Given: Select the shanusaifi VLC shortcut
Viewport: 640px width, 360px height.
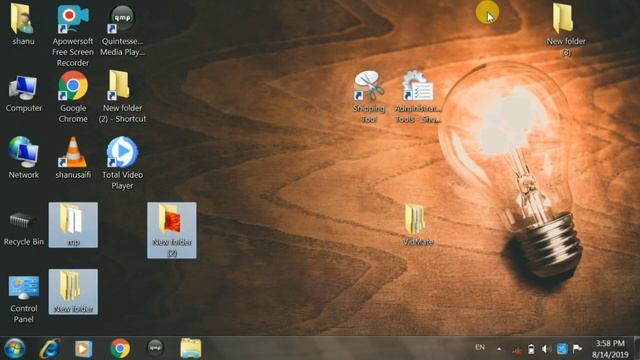Looking at the screenshot, I should pyautogui.click(x=73, y=158).
